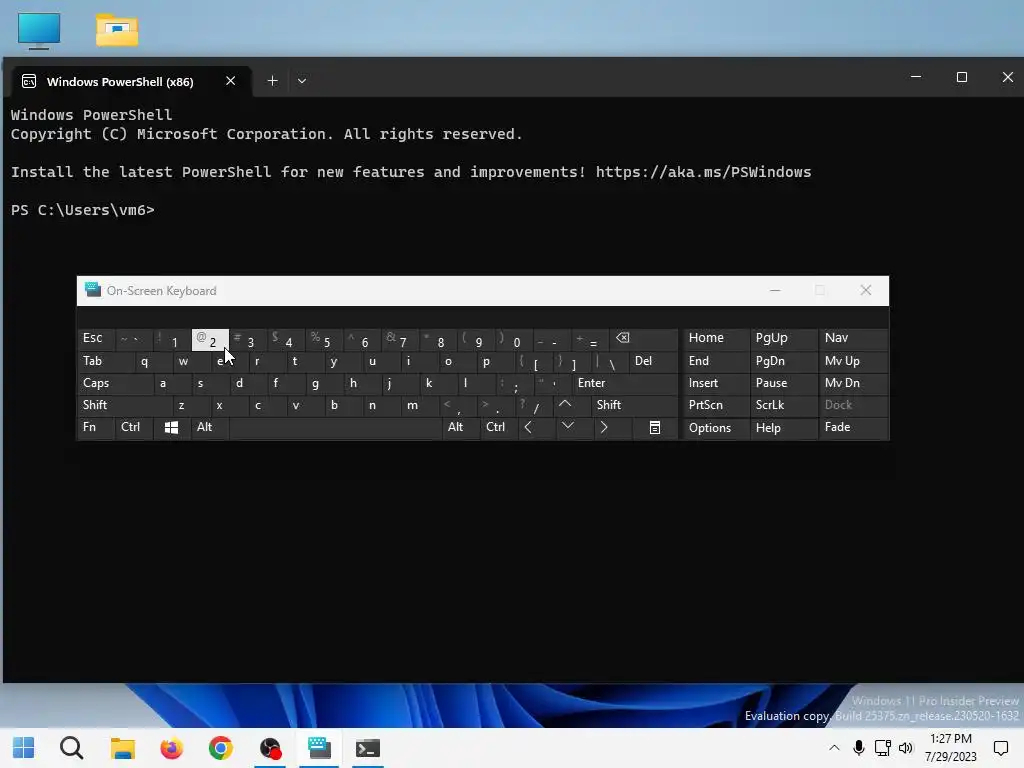Expand the Terminal new-tab dropdown arrow
The width and height of the screenshot is (1024, 768).
click(x=302, y=80)
